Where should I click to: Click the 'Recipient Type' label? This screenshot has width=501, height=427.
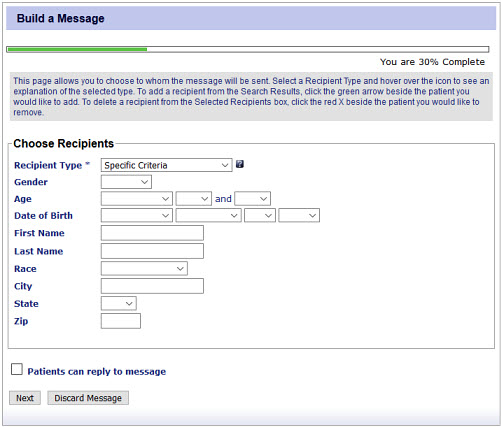tap(48, 165)
